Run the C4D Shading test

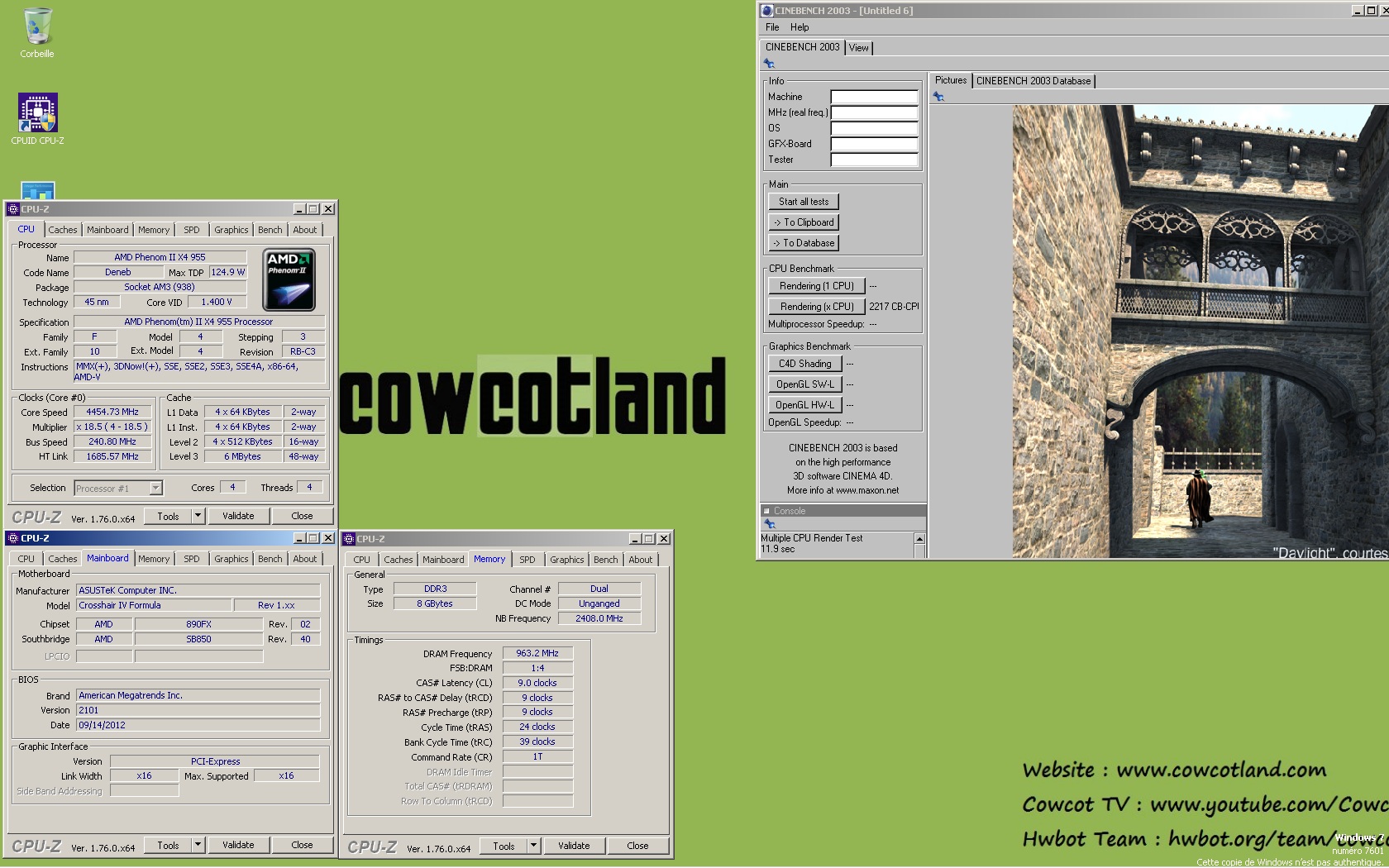click(805, 364)
